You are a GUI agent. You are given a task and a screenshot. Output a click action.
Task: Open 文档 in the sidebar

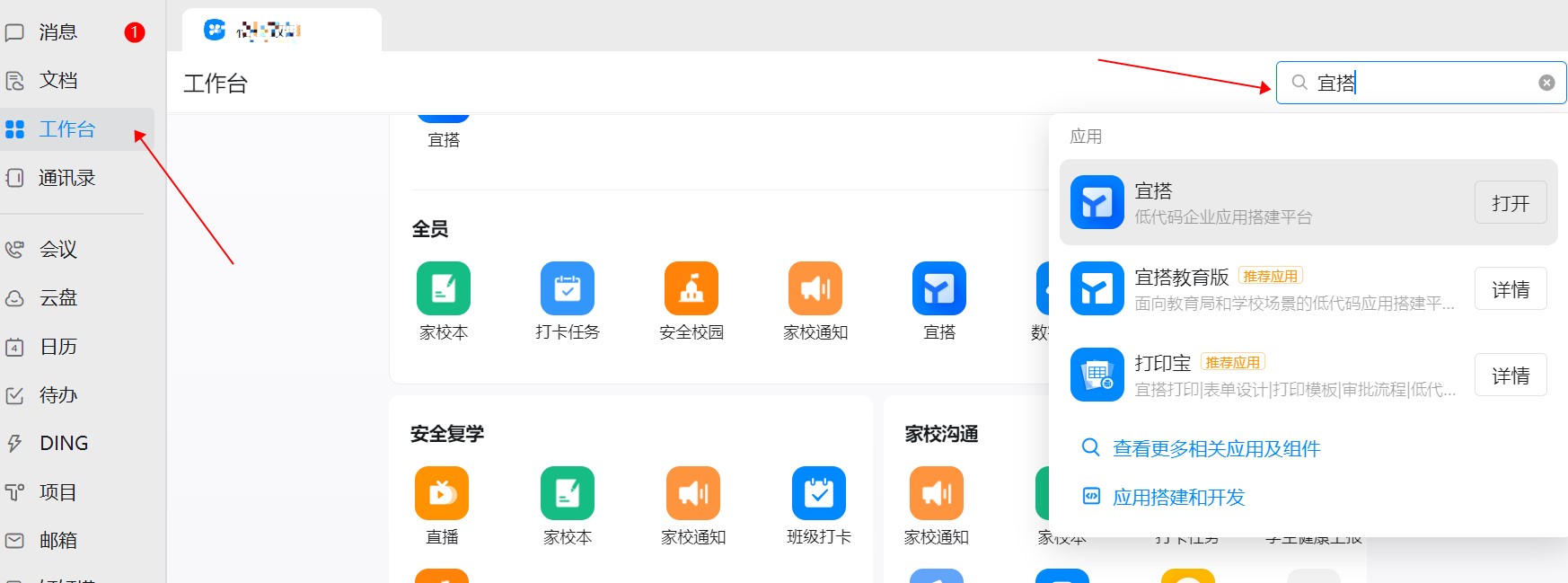coord(57,81)
